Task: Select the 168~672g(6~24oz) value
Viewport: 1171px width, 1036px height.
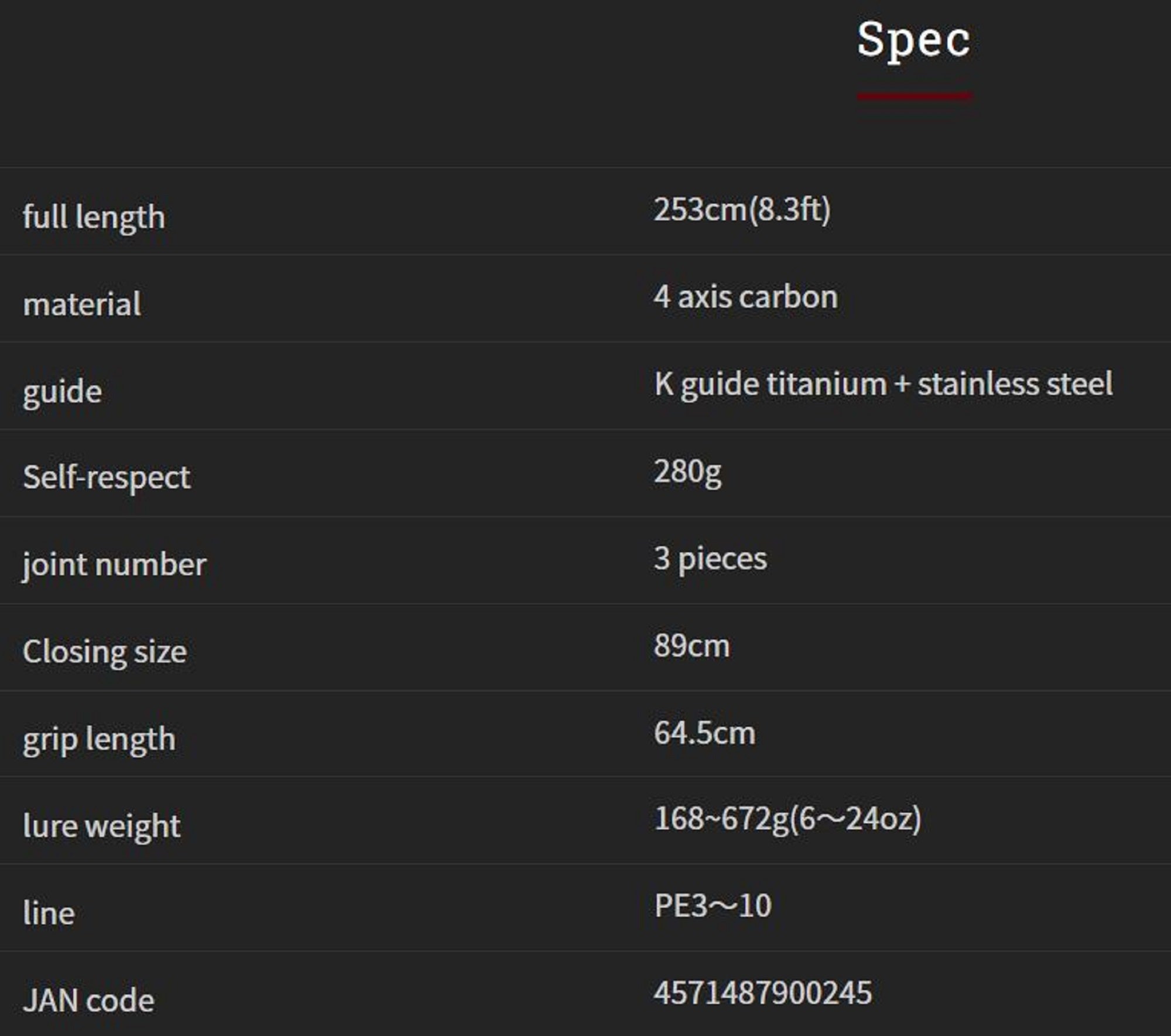Action: (x=787, y=819)
